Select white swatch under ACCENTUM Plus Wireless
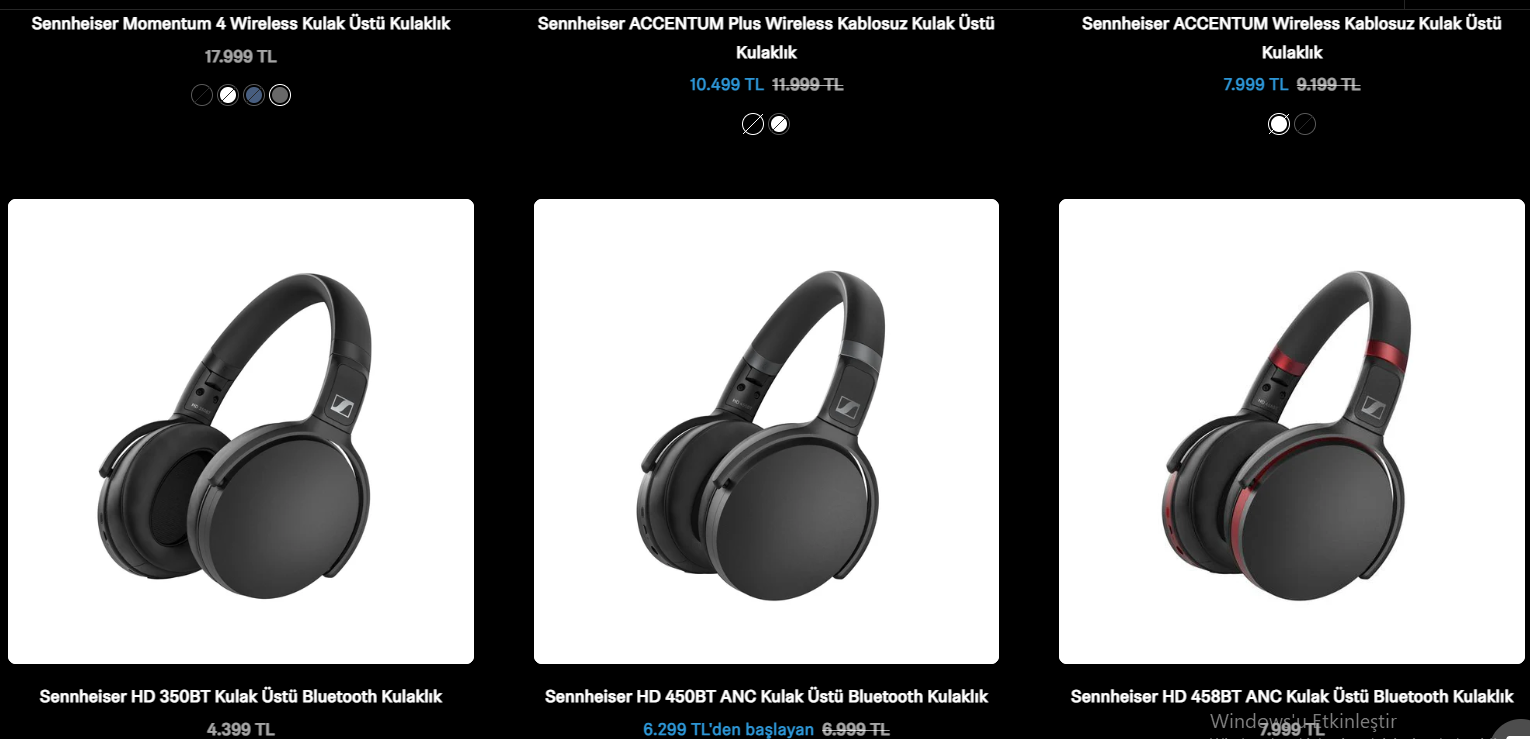Image resolution: width=1530 pixels, height=739 pixels. pyautogui.click(x=779, y=124)
